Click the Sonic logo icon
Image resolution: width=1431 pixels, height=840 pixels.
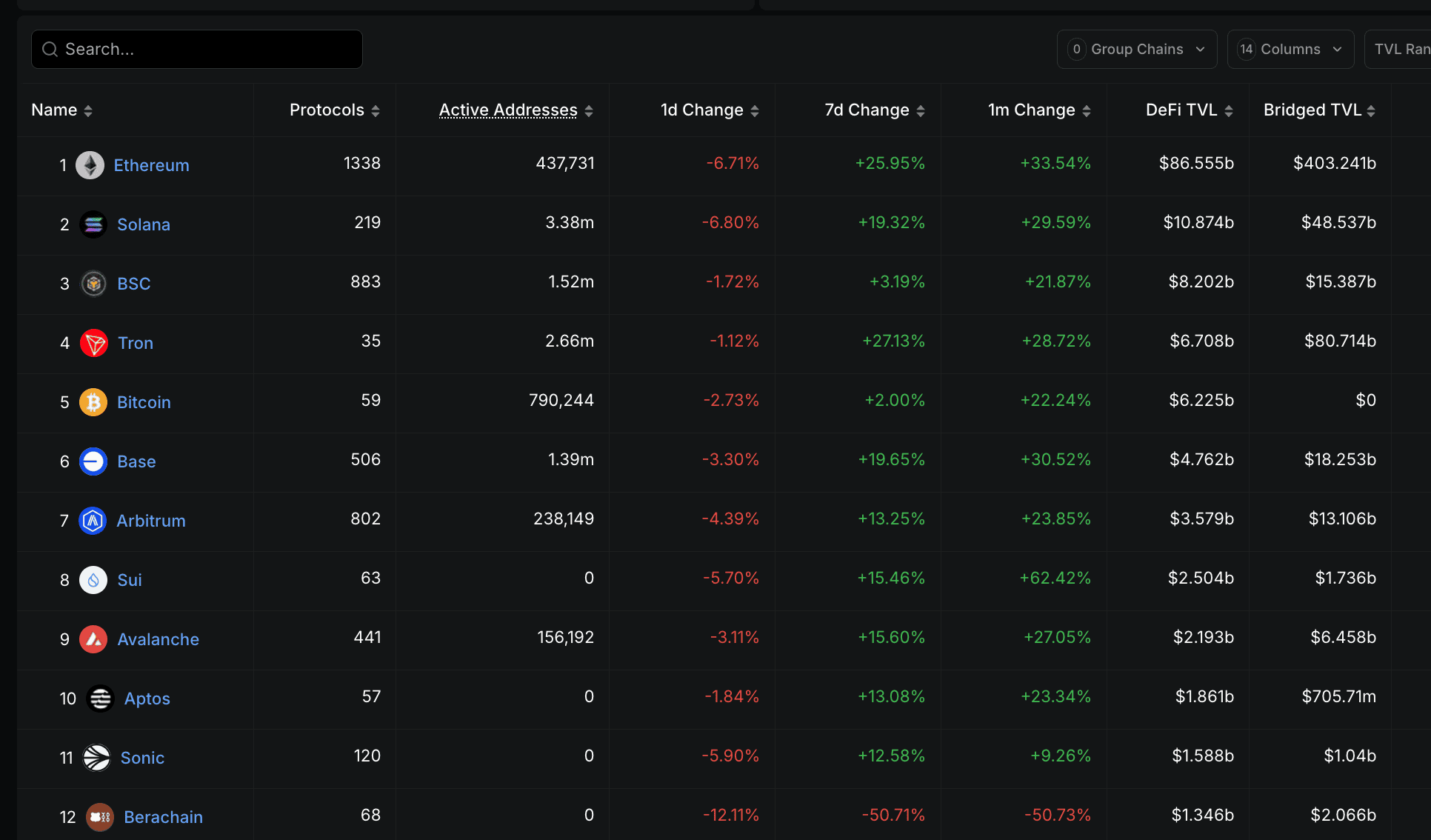(96, 758)
